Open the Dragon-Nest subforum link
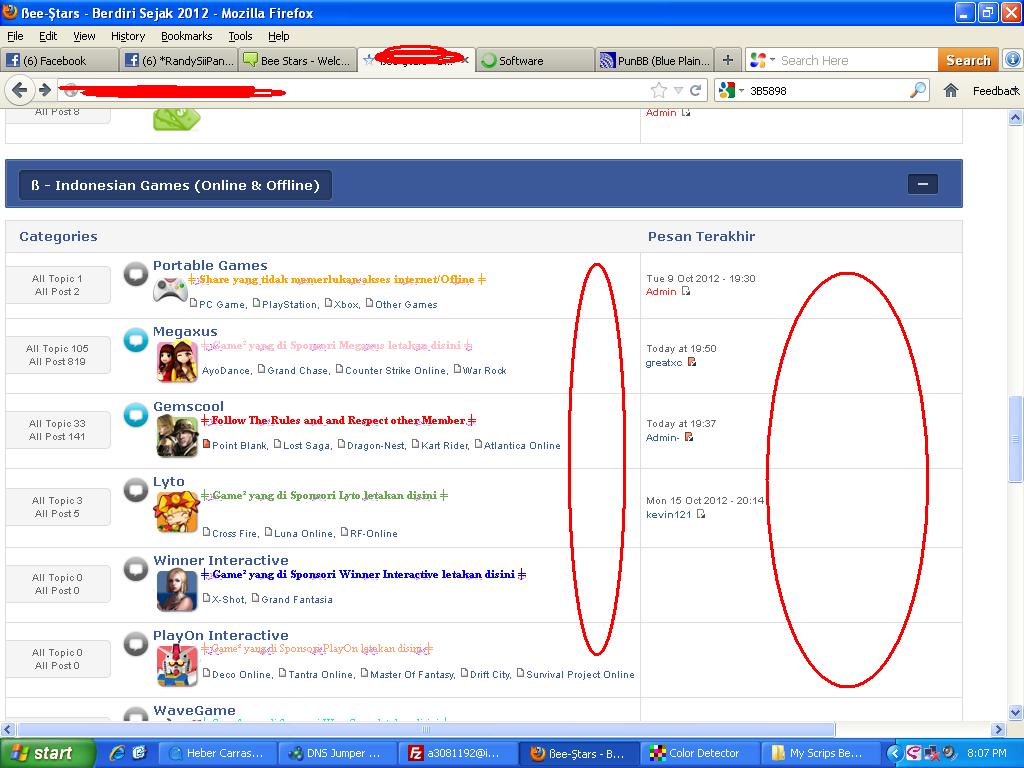The image size is (1024, 768). [376, 445]
